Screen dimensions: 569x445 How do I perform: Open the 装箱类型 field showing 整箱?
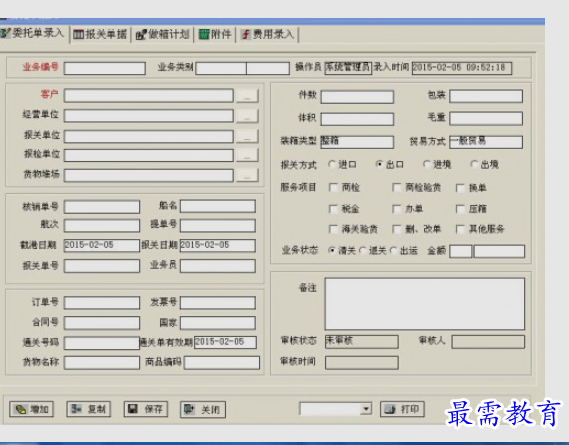coord(357,142)
